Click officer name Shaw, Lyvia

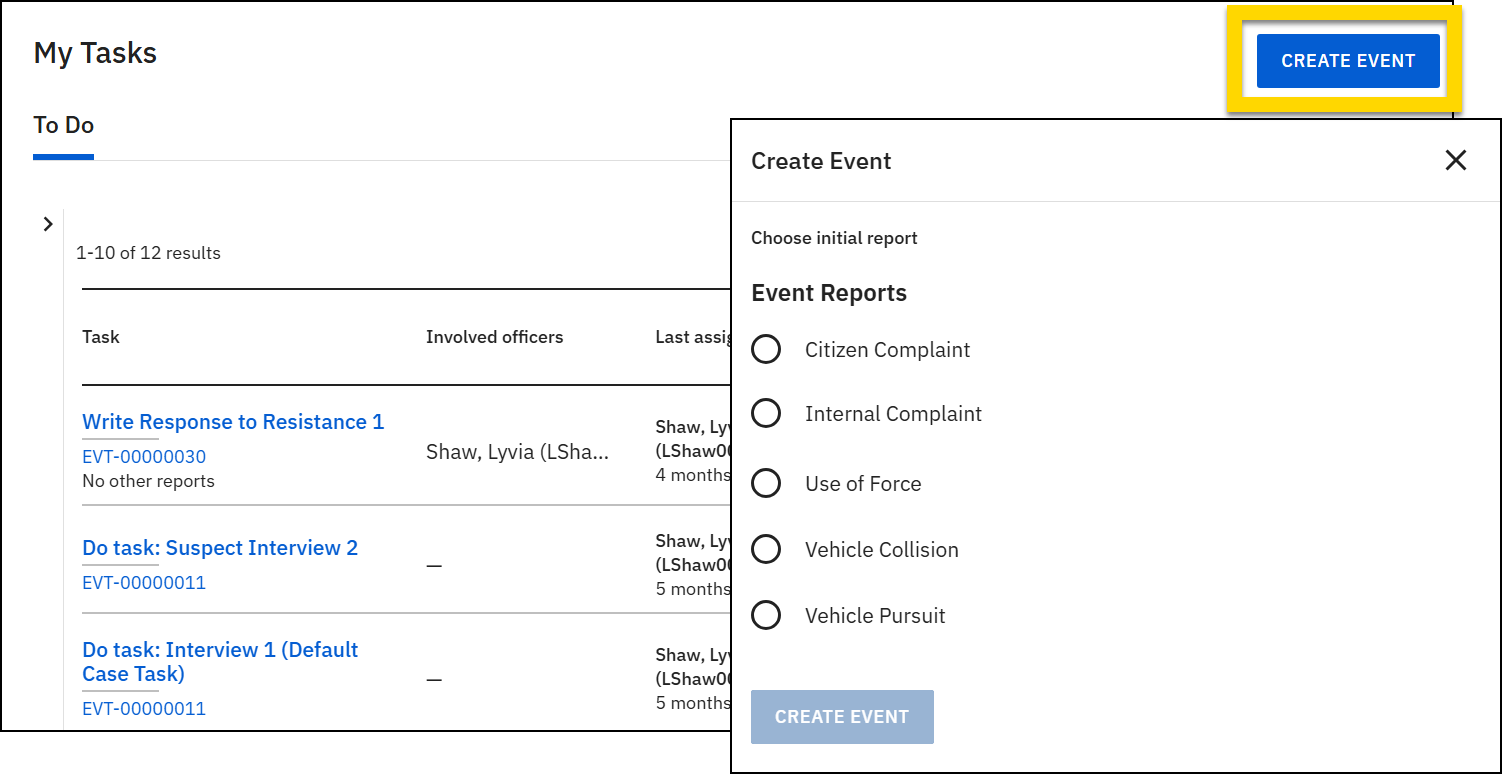519,451
